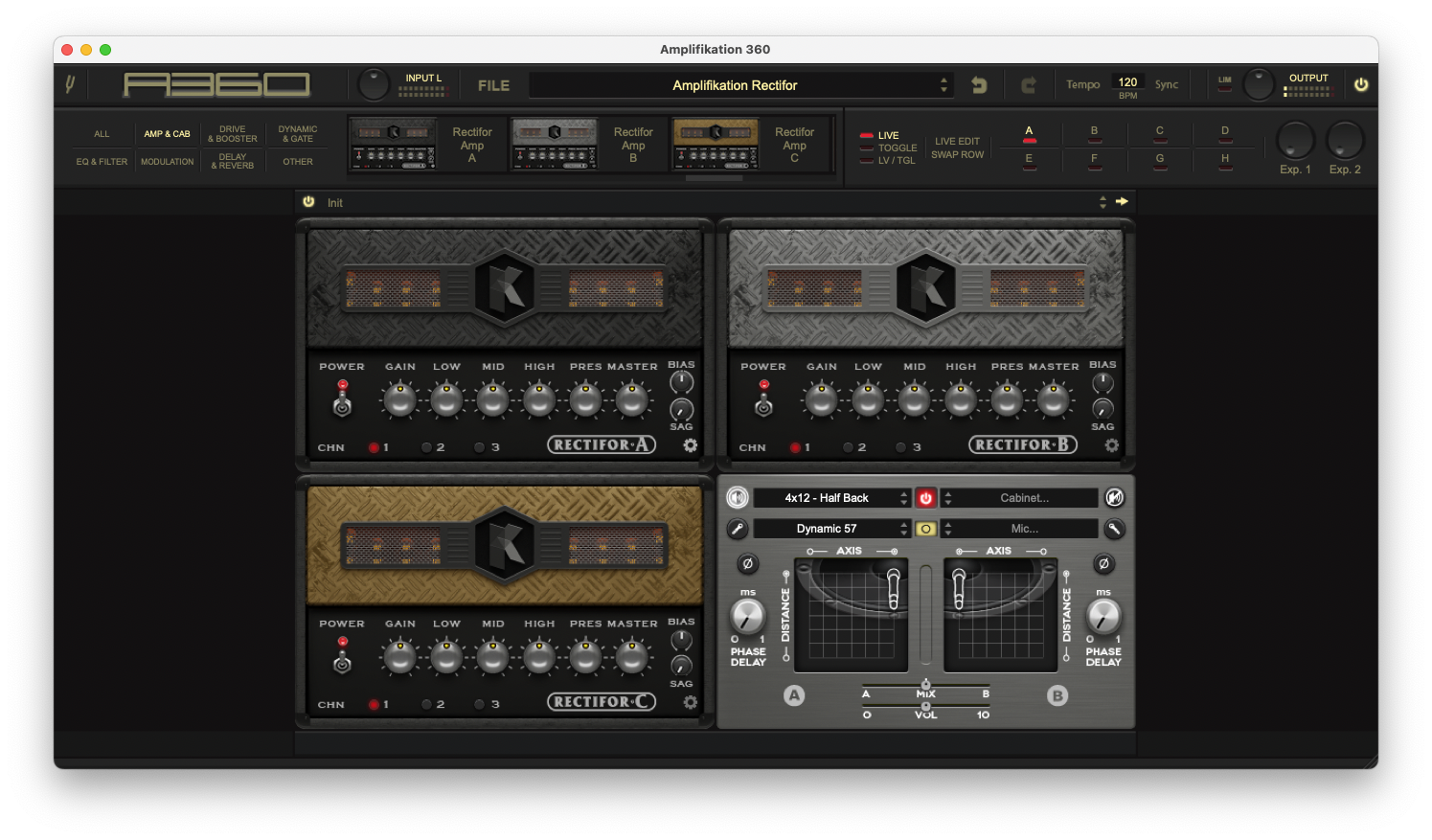The height and width of the screenshot is (840, 1432).
Task: Open Dynamic 57 microphone dropdown
Action: (831, 529)
